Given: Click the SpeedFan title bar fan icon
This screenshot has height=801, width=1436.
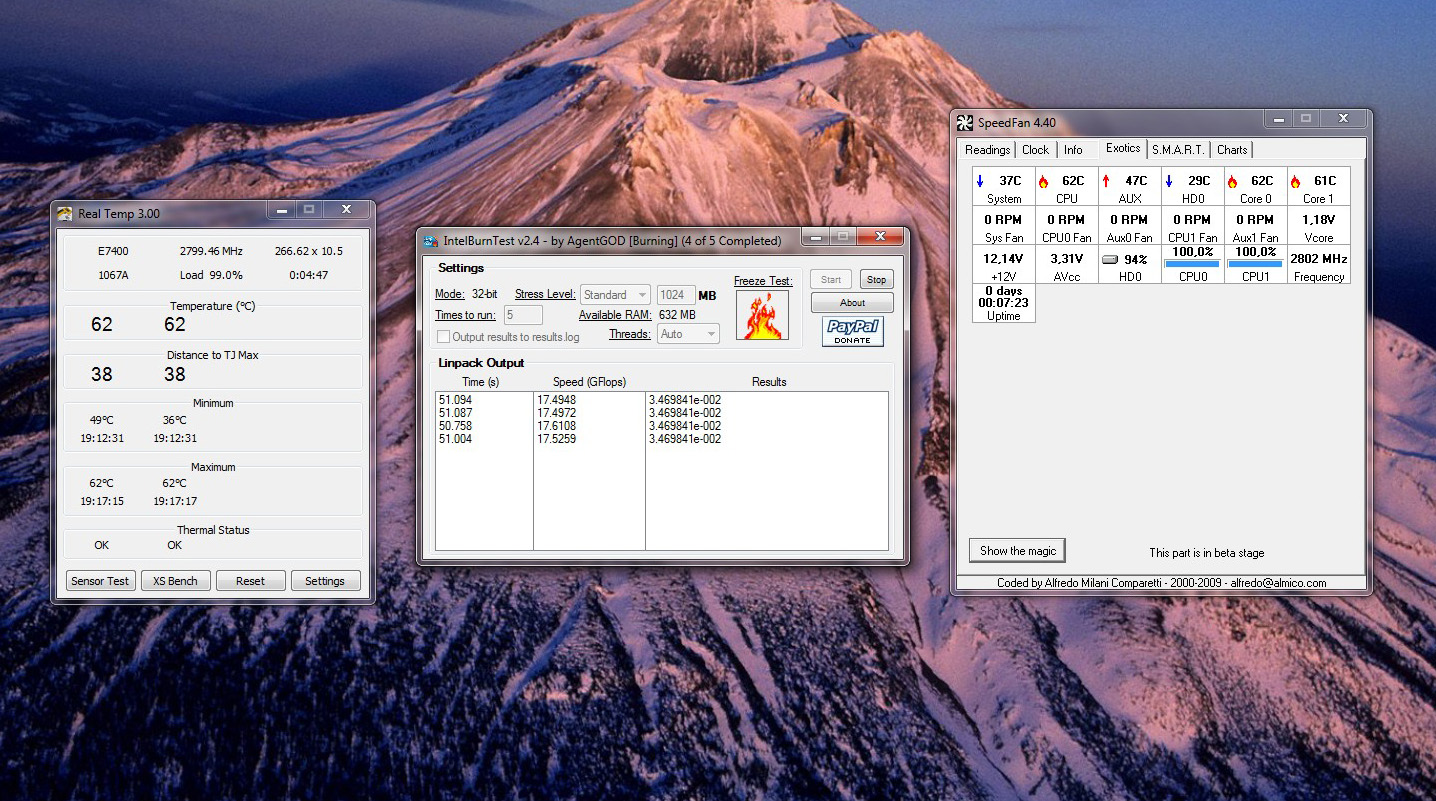Looking at the screenshot, I should (964, 123).
